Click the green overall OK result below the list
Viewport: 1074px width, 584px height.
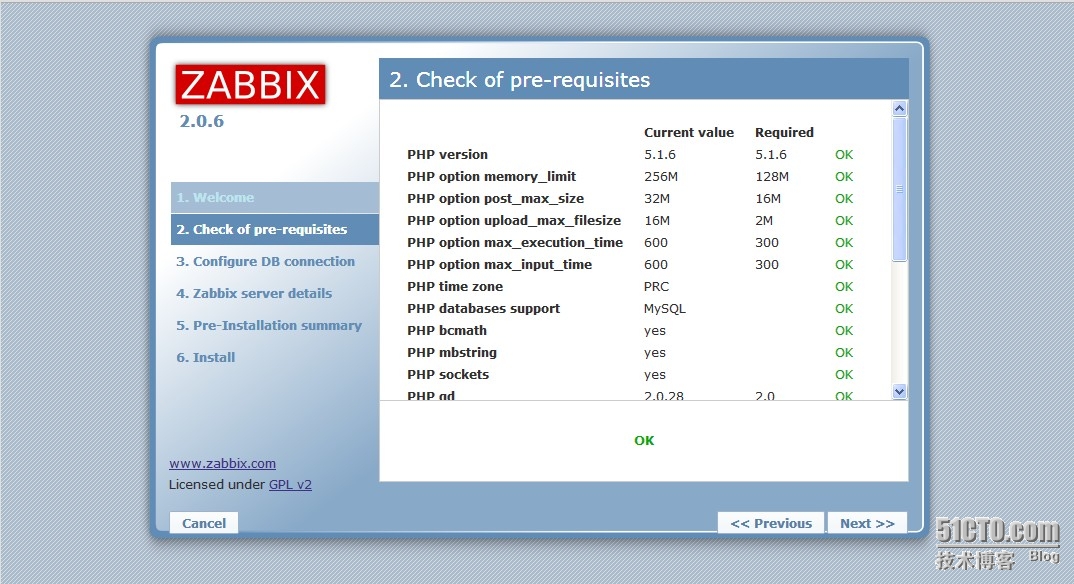coord(644,440)
